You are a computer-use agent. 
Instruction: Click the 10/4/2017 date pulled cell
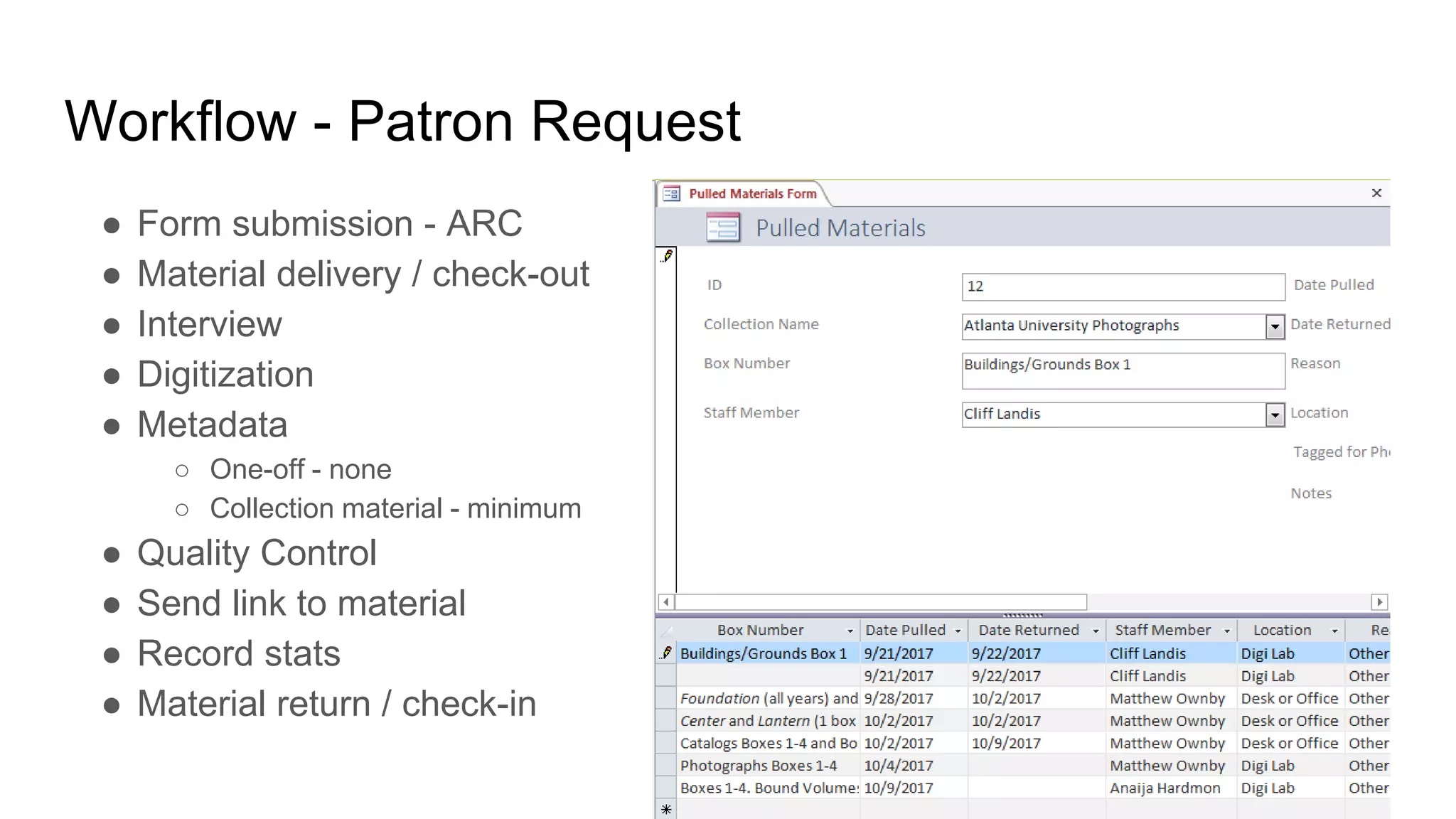914,766
